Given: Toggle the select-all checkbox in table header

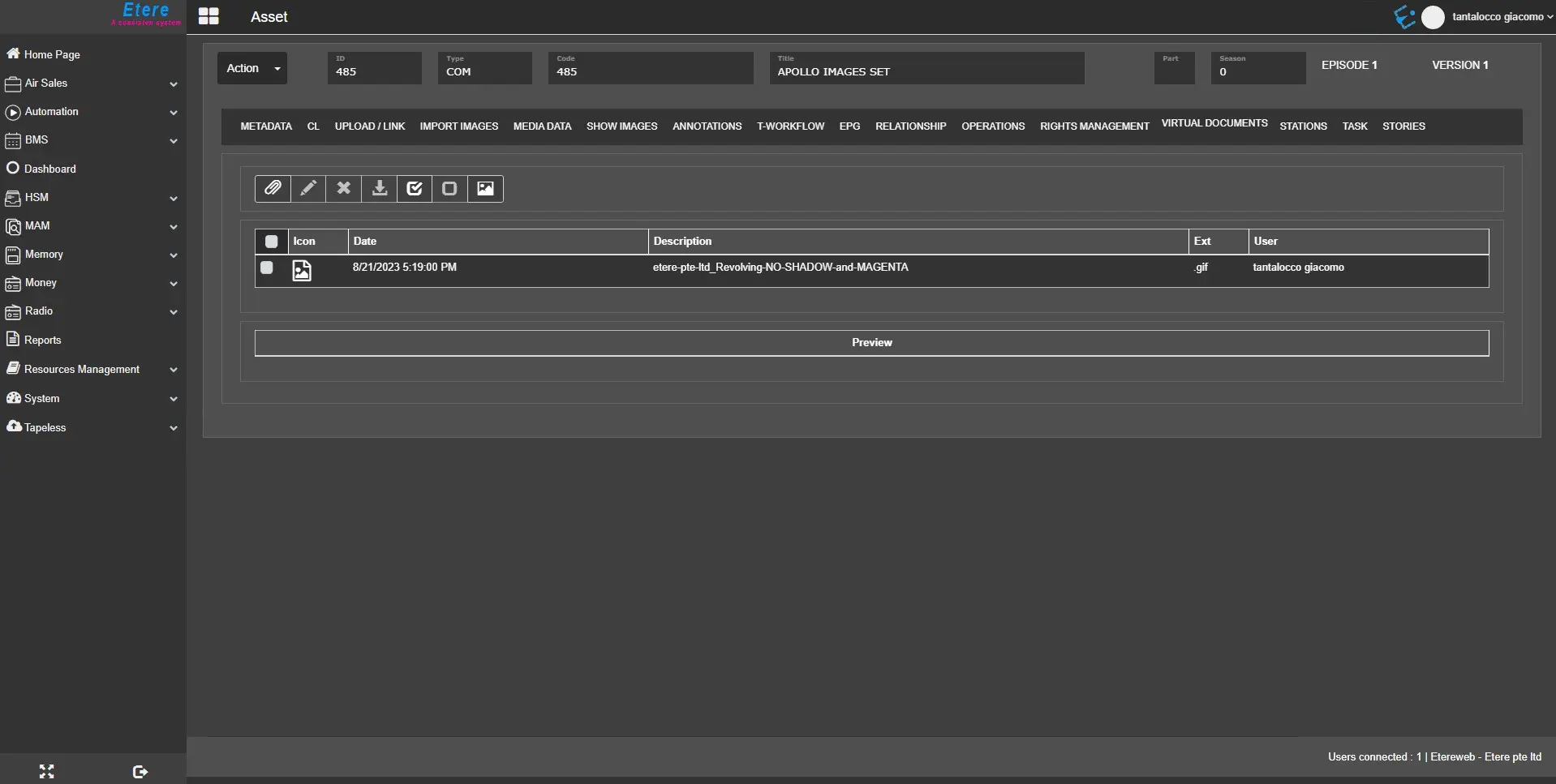Looking at the screenshot, I should click(x=272, y=242).
